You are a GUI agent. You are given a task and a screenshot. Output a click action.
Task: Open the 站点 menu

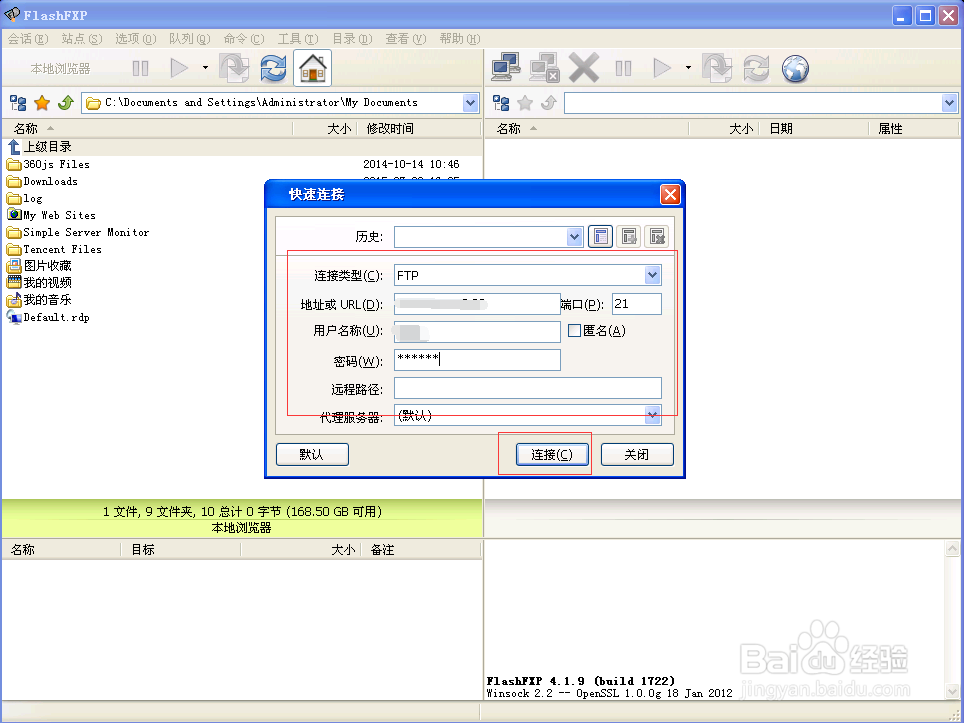[82, 39]
